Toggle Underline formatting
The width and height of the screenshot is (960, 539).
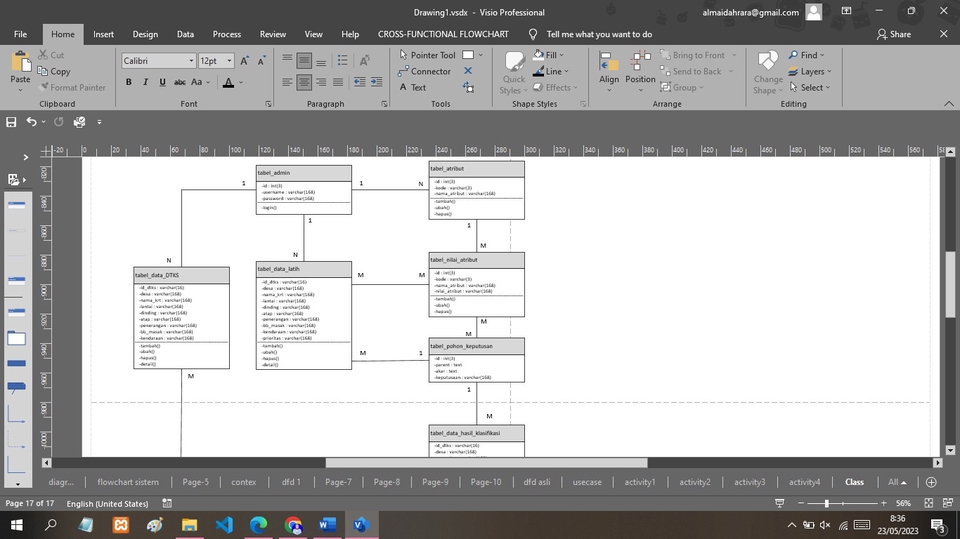[162, 82]
